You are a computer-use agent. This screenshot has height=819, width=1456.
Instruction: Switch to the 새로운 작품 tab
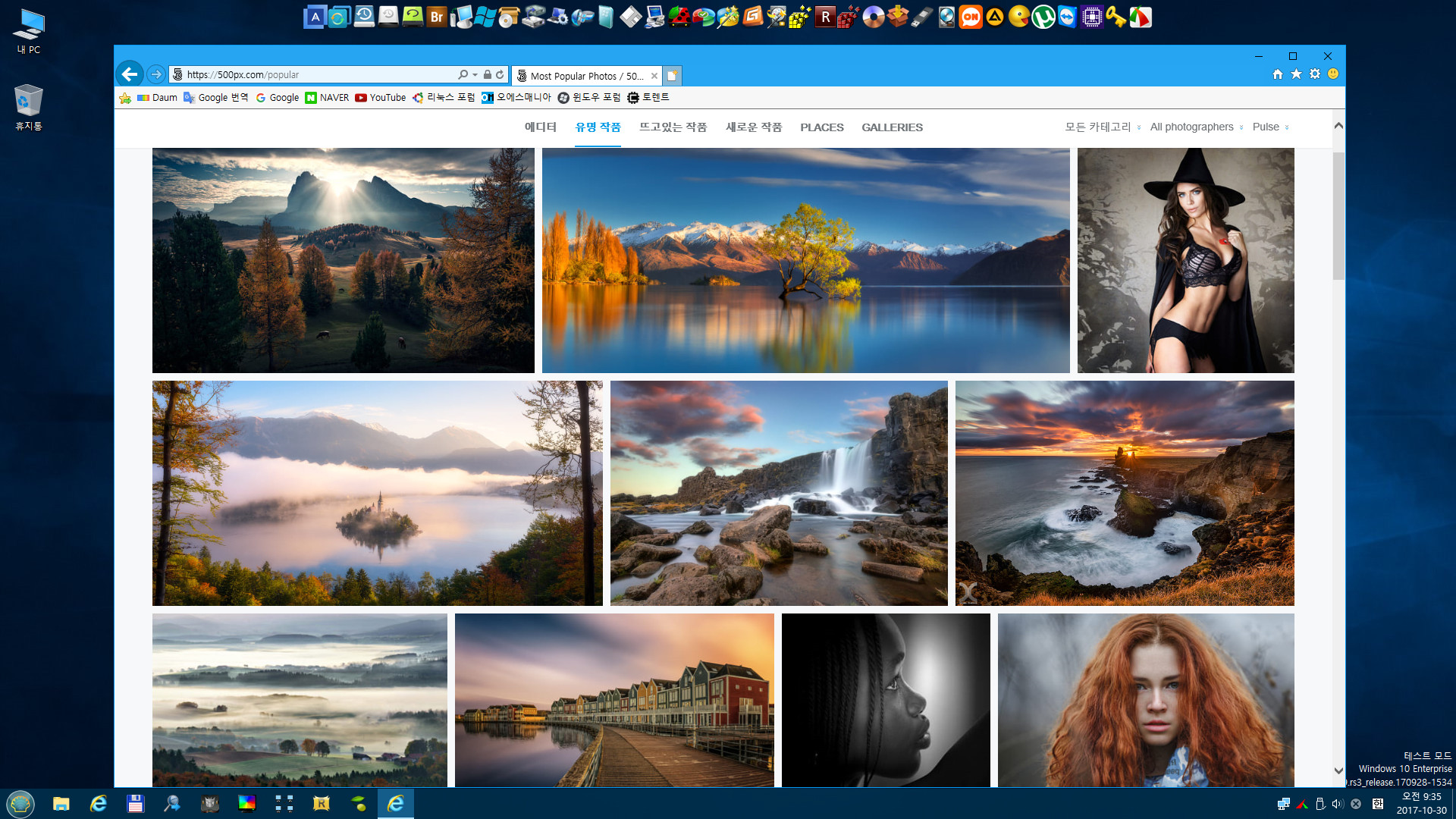[x=754, y=127]
